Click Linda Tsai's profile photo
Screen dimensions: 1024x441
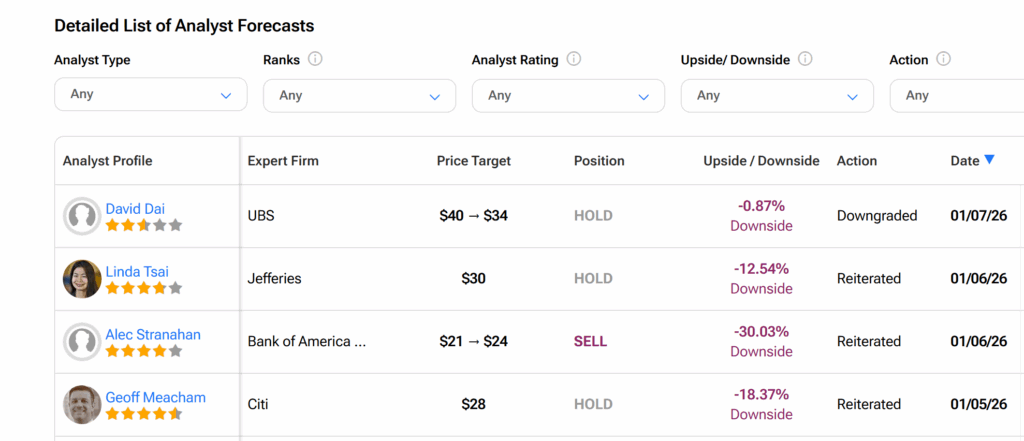pos(82,279)
